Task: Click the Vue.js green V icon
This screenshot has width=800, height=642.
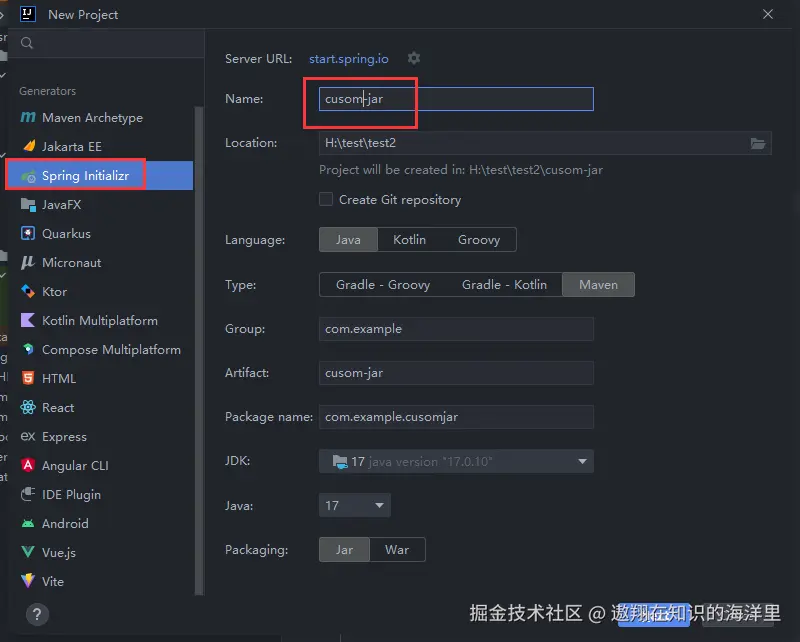Action: coord(28,552)
